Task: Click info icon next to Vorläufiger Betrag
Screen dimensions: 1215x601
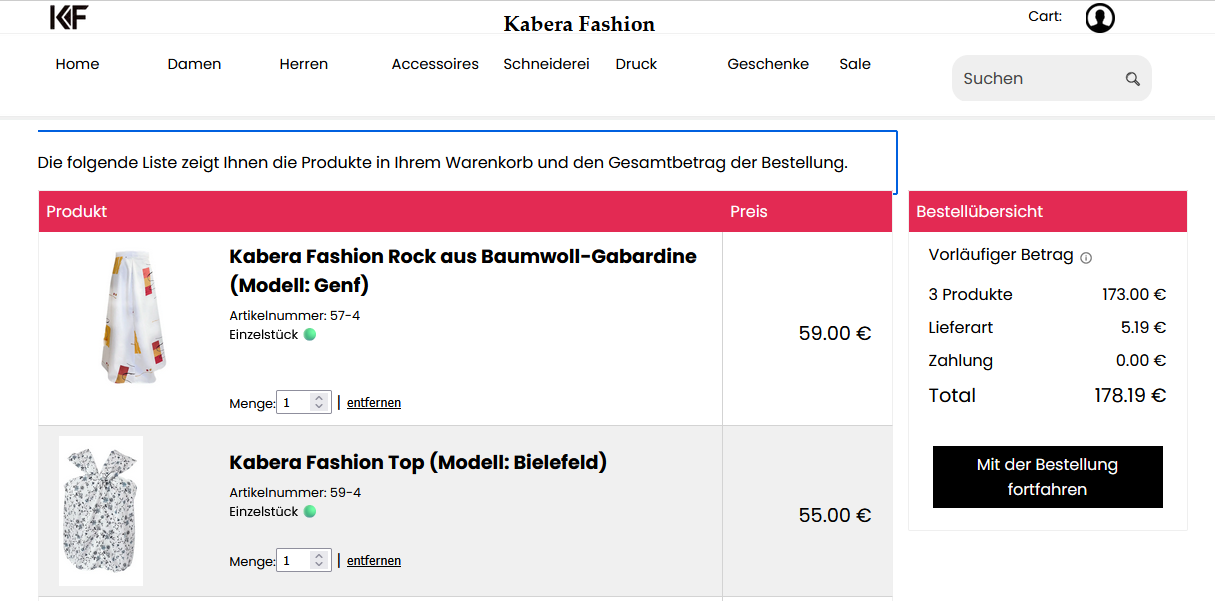Action: (x=1086, y=258)
